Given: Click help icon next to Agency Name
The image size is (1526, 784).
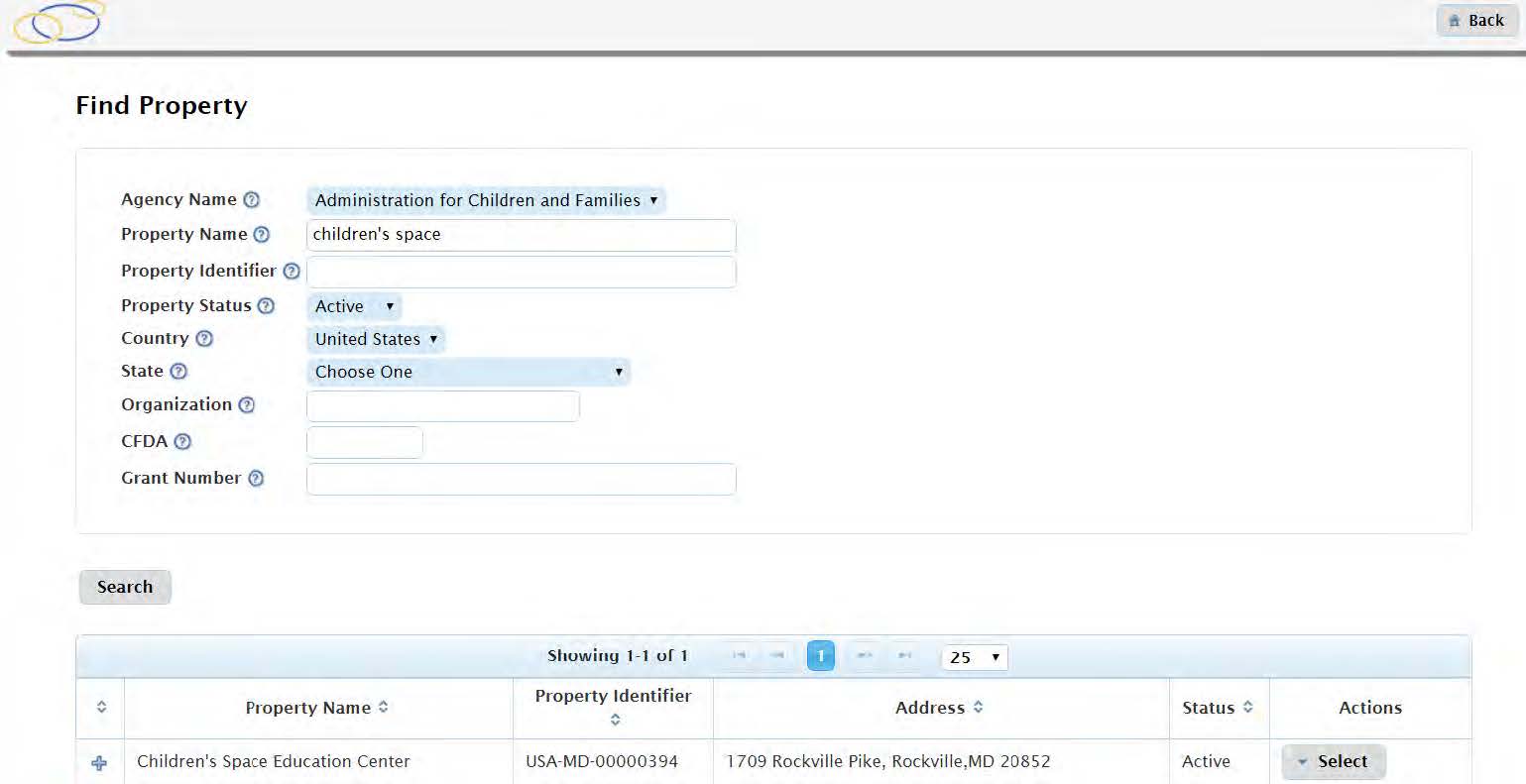Looking at the screenshot, I should (x=252, y=200).
